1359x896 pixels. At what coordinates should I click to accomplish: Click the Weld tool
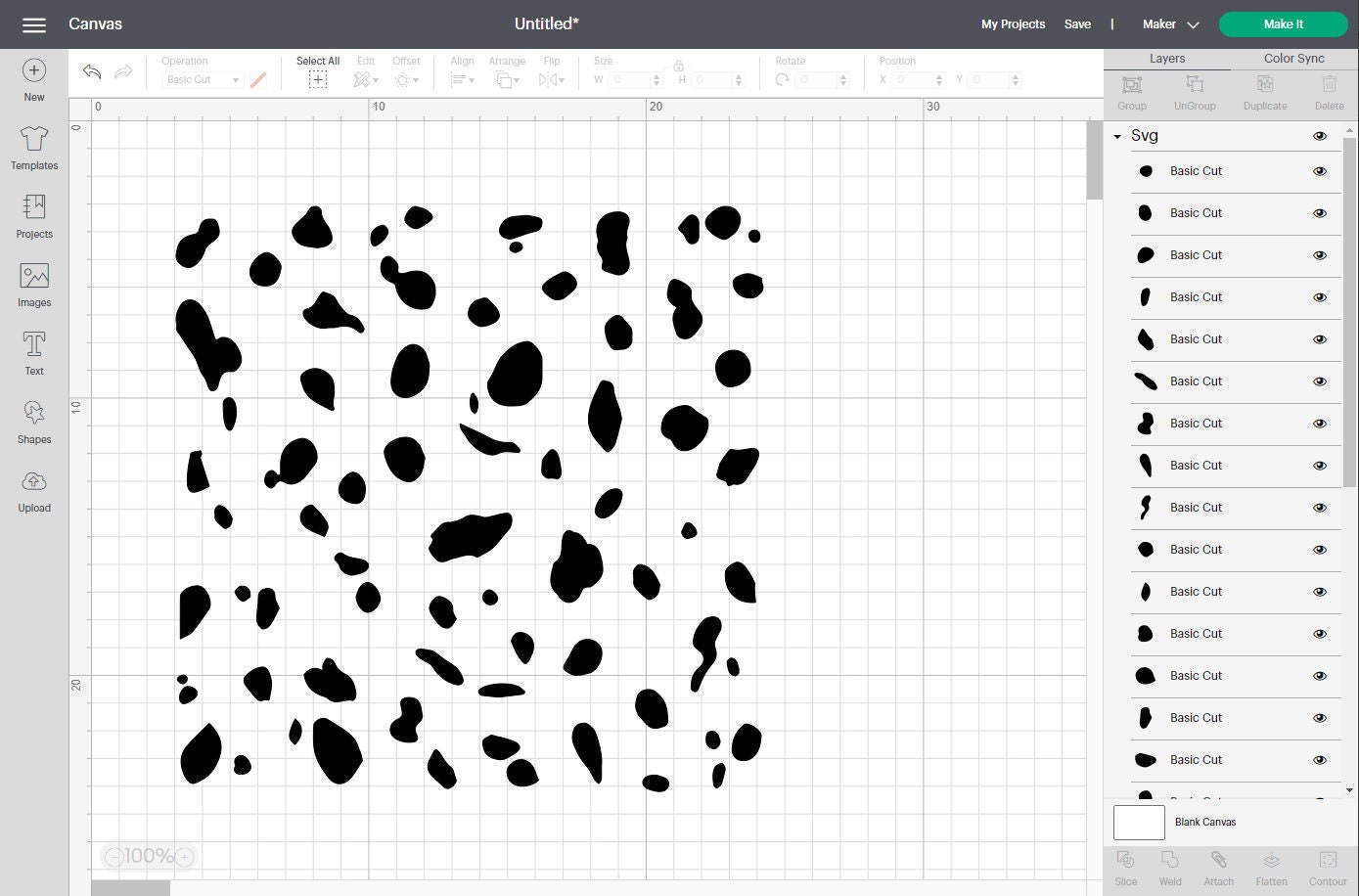pos(1170,867)
